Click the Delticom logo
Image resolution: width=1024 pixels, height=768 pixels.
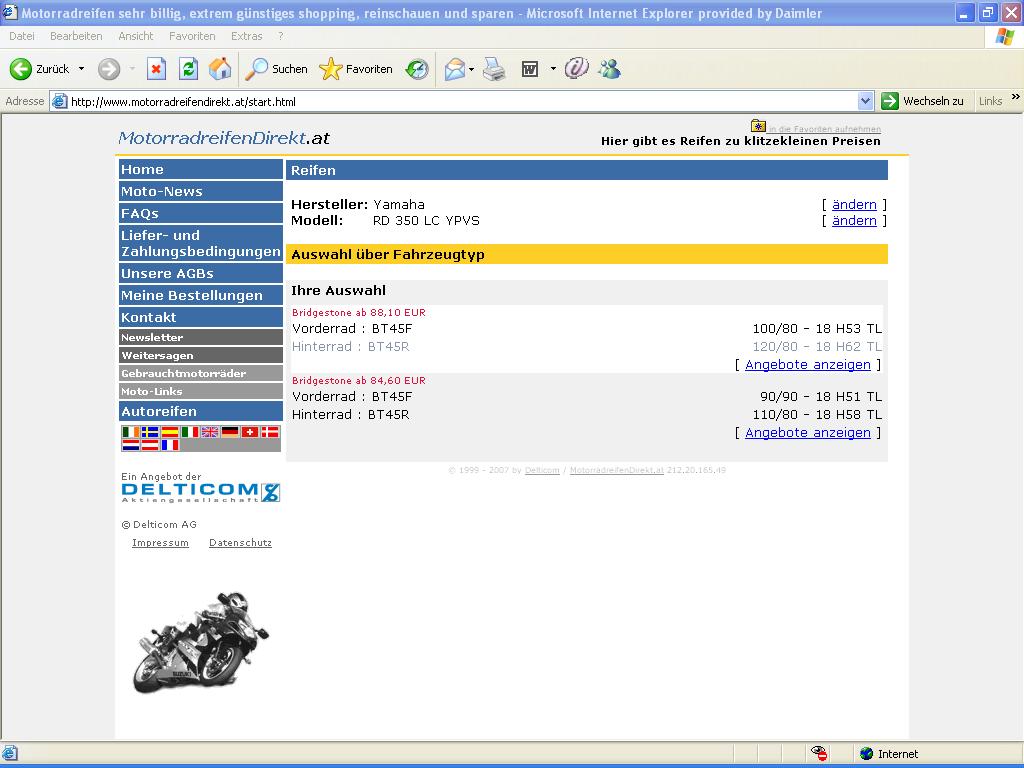tap(200, 492)
